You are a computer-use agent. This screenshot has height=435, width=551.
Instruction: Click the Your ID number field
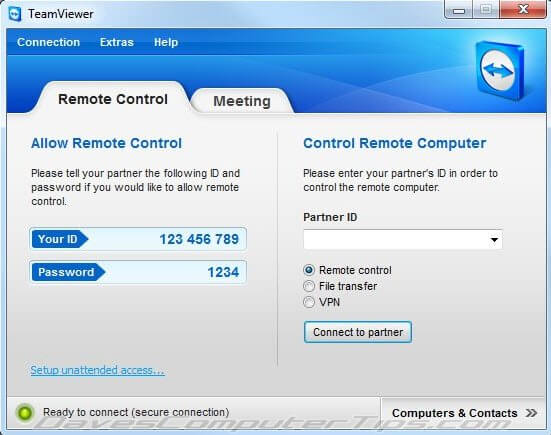(138, 239)
